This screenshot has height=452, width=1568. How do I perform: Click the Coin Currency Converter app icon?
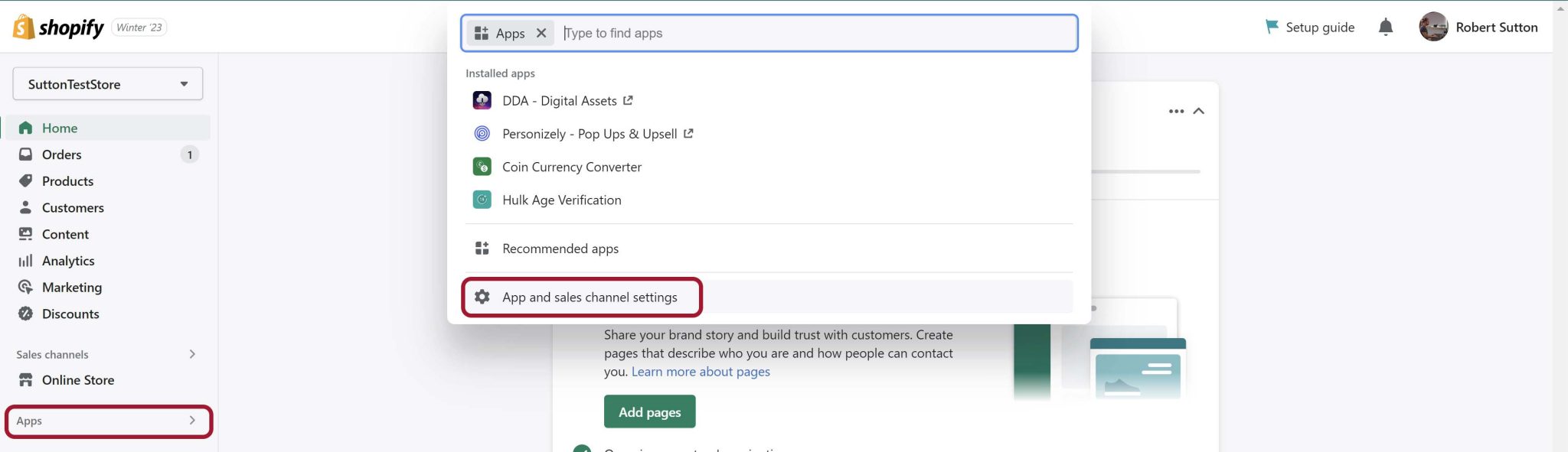click(x=482, y=167)
